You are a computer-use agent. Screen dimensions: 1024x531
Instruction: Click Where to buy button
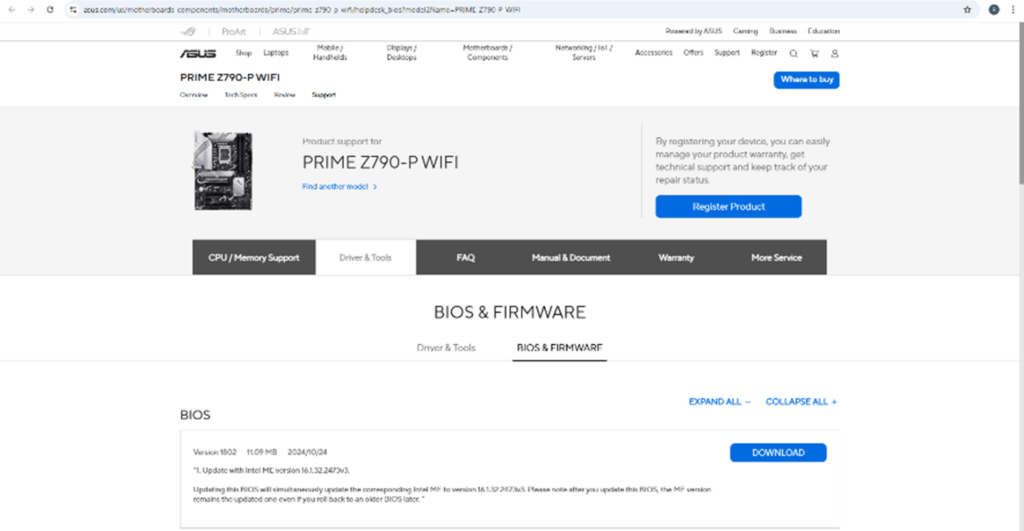(807, 80)
